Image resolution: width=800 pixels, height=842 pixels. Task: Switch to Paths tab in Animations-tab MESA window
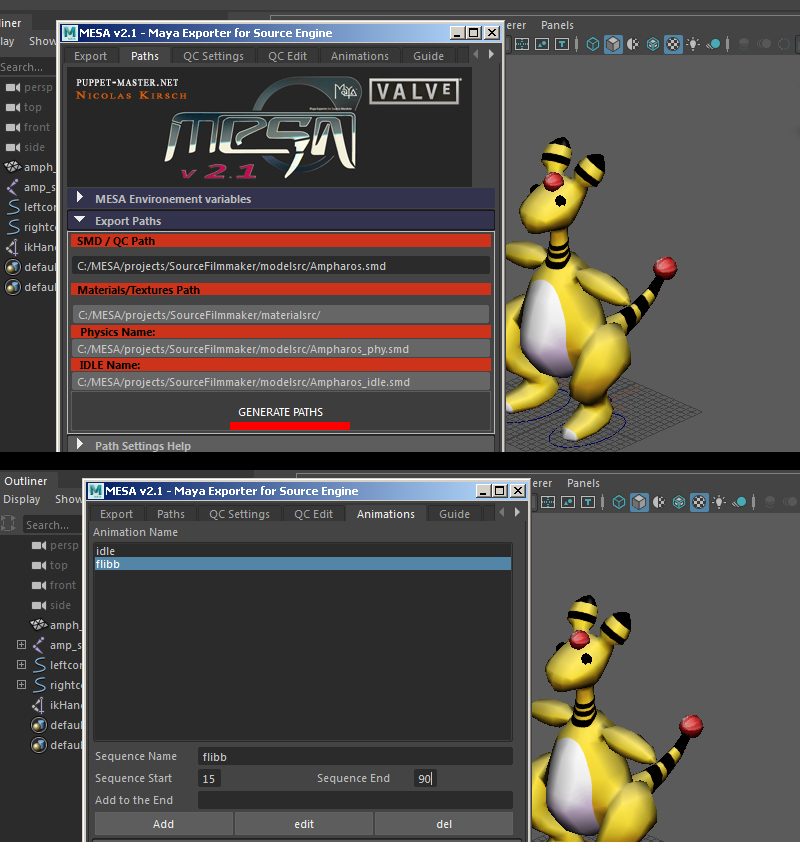171,514
